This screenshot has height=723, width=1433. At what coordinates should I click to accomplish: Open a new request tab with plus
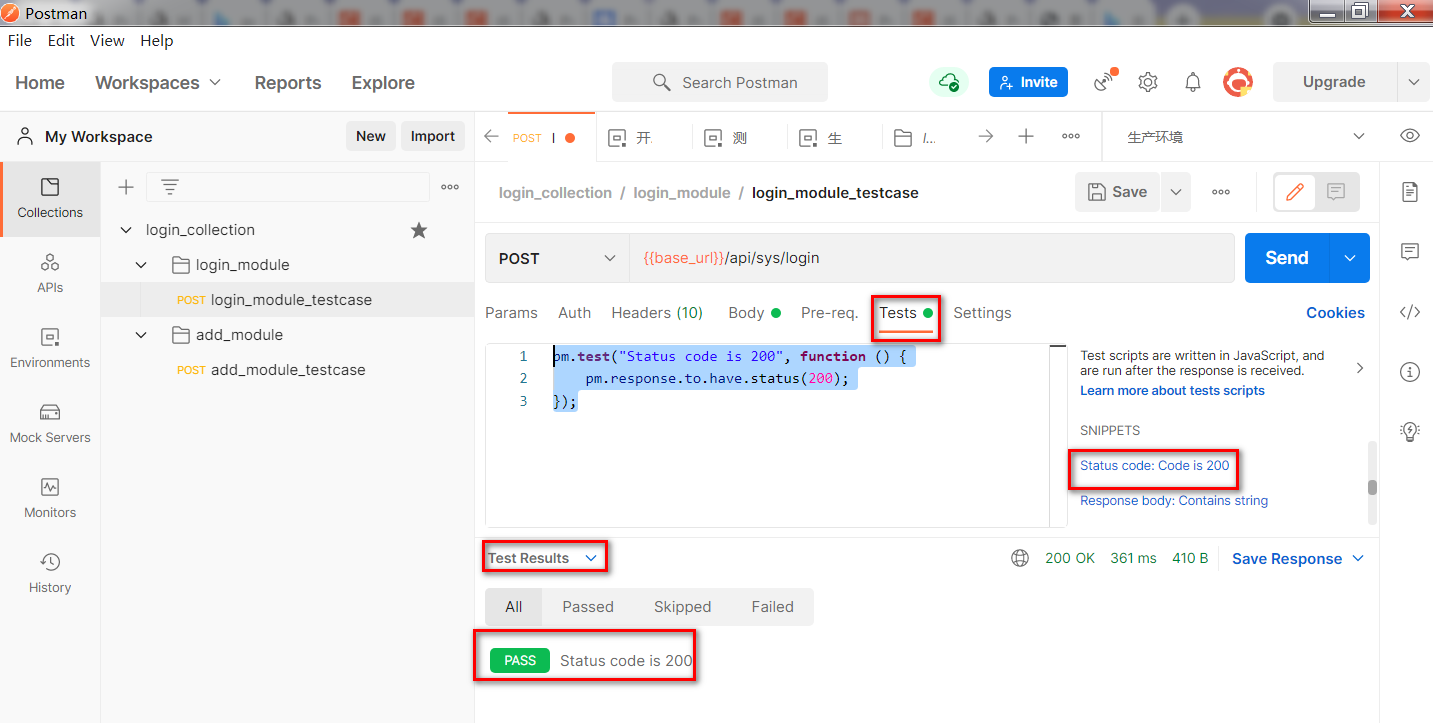tap(1026, 136)
